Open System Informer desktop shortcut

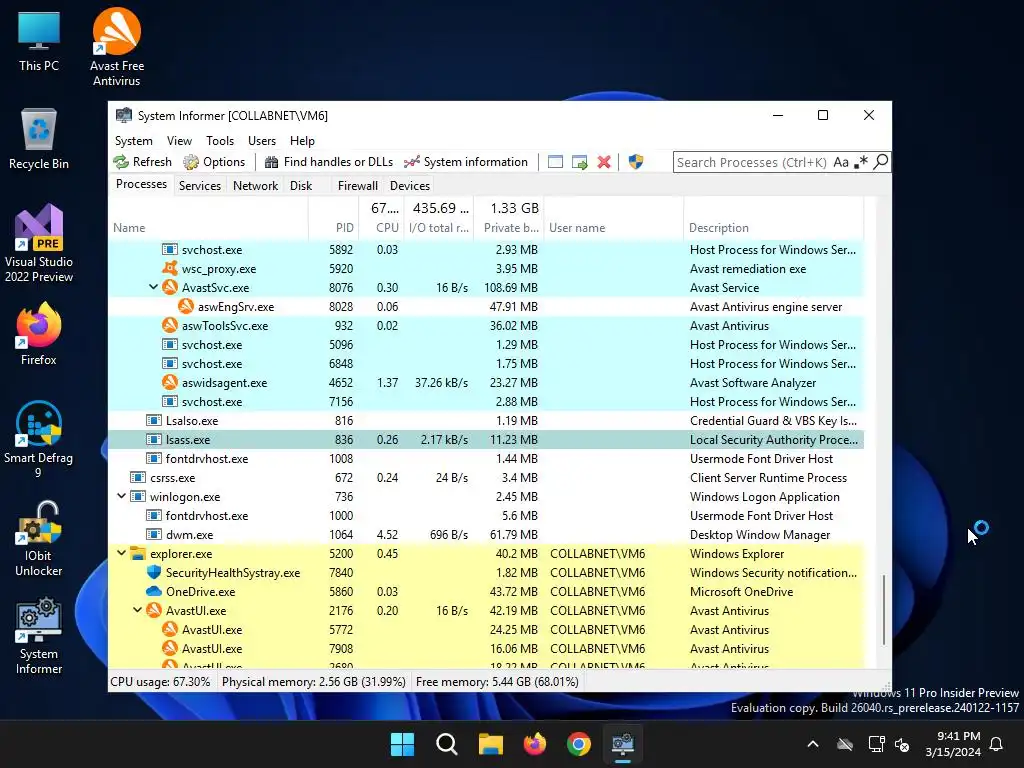coord(39,636)
